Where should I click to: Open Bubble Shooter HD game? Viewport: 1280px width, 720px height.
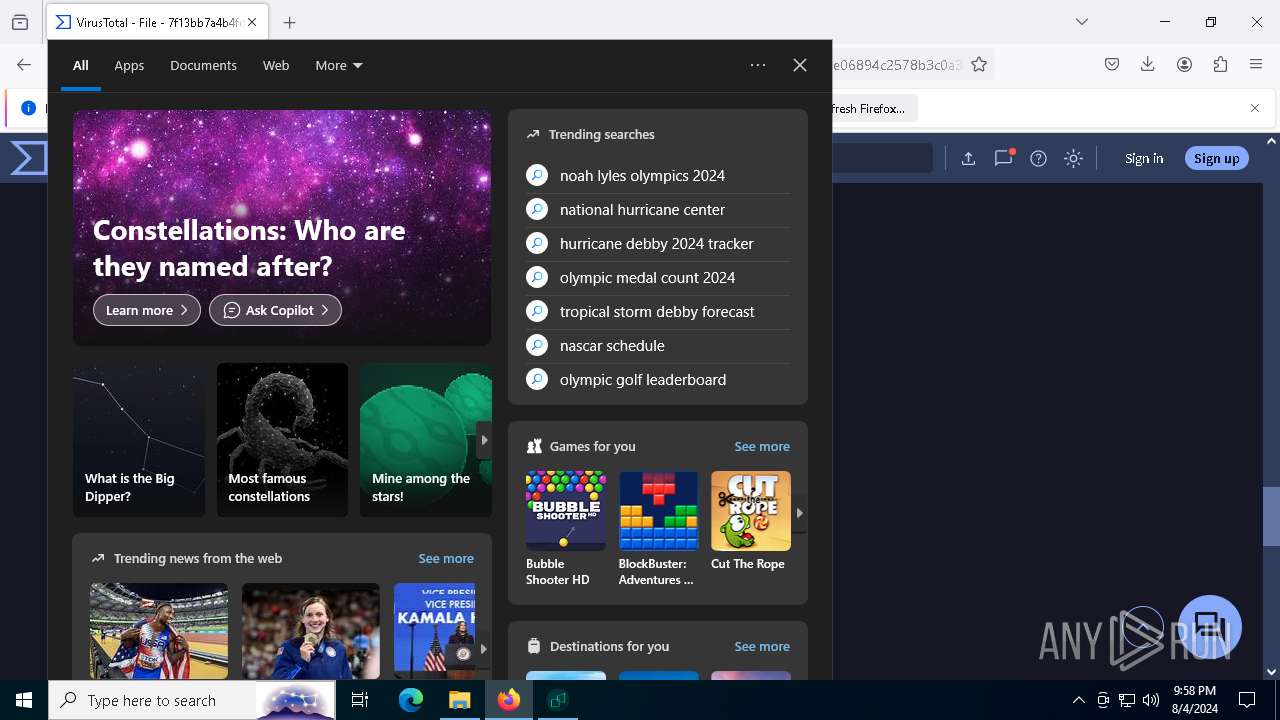[x=565, y=529]
